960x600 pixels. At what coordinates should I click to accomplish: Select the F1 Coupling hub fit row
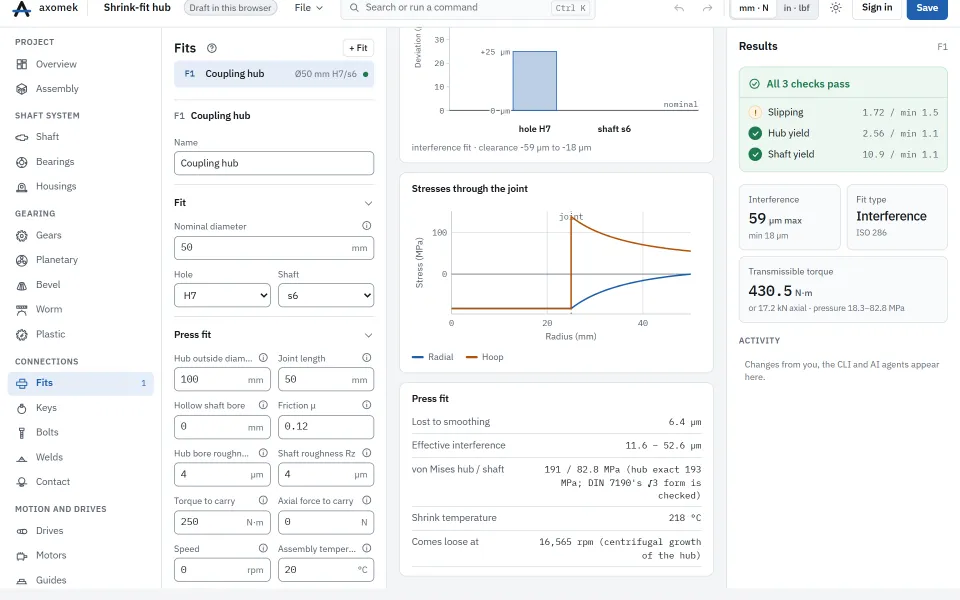coord(274,74)
